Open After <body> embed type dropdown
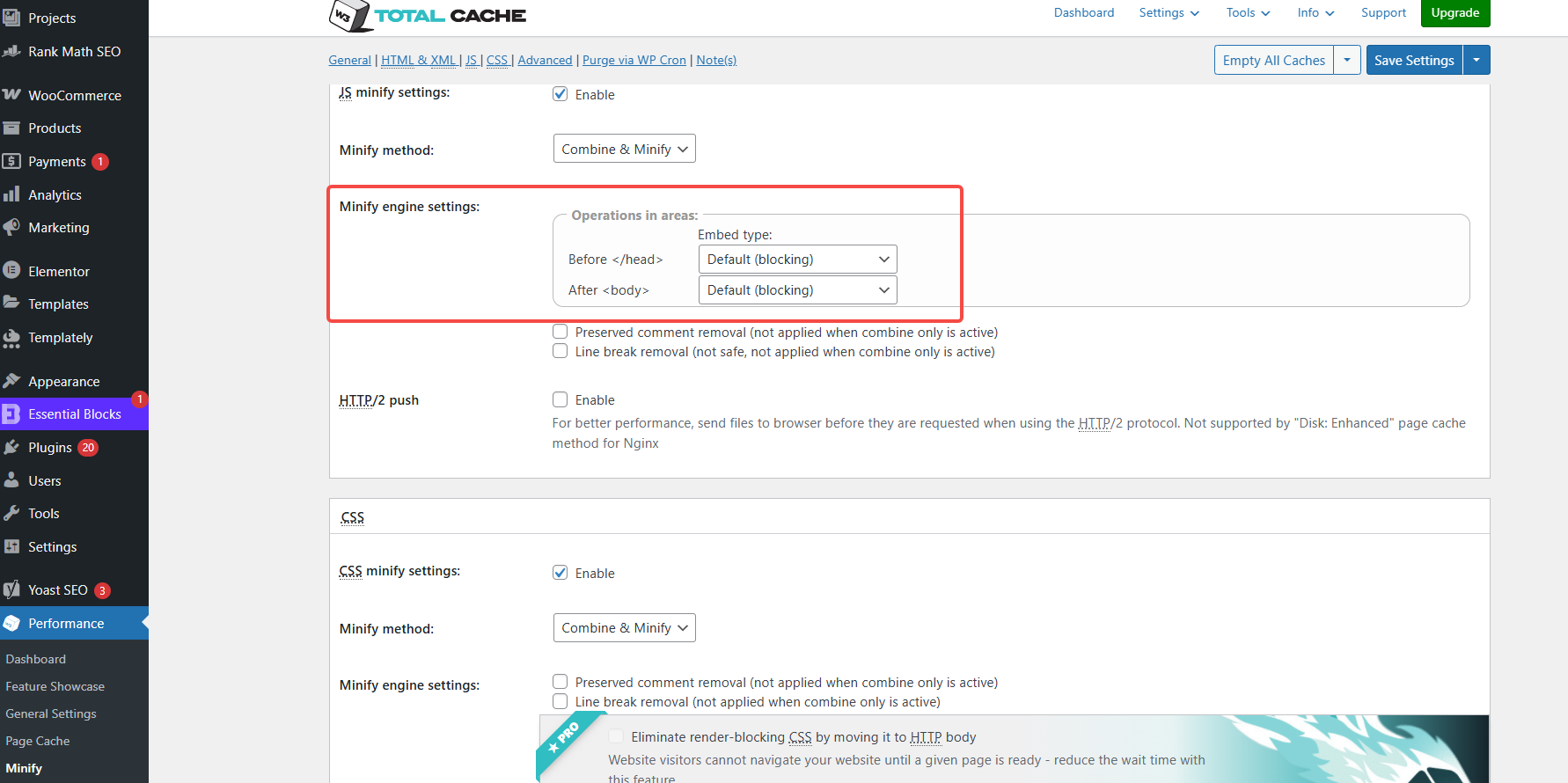The image size is (1568, 783). click(x=797, y=290)
